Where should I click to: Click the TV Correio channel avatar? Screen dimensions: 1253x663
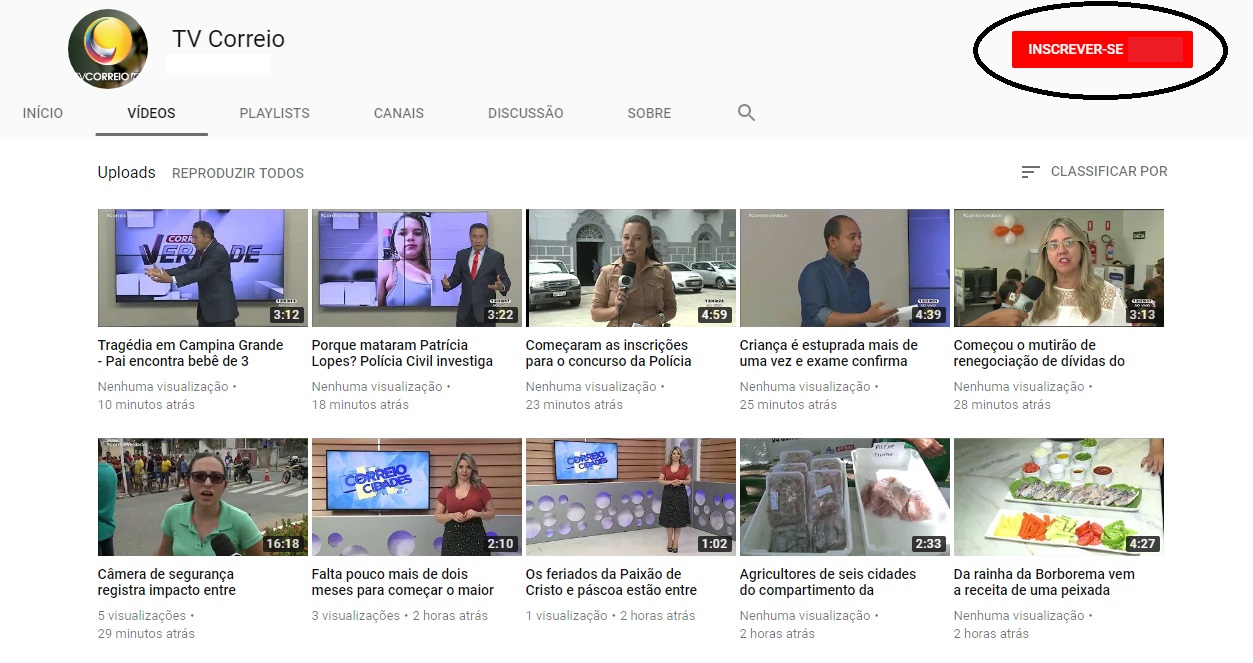click(x=108, y=48)
